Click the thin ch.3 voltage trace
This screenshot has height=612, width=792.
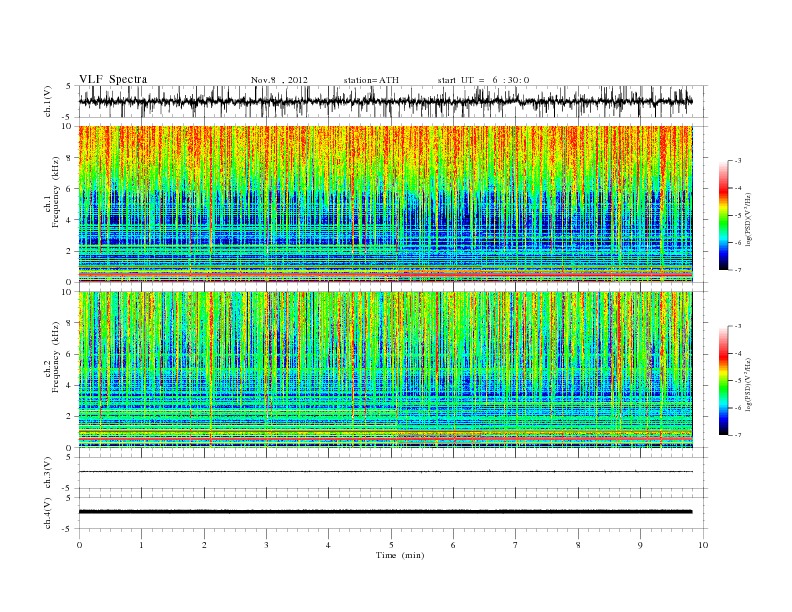click(385, 472)
